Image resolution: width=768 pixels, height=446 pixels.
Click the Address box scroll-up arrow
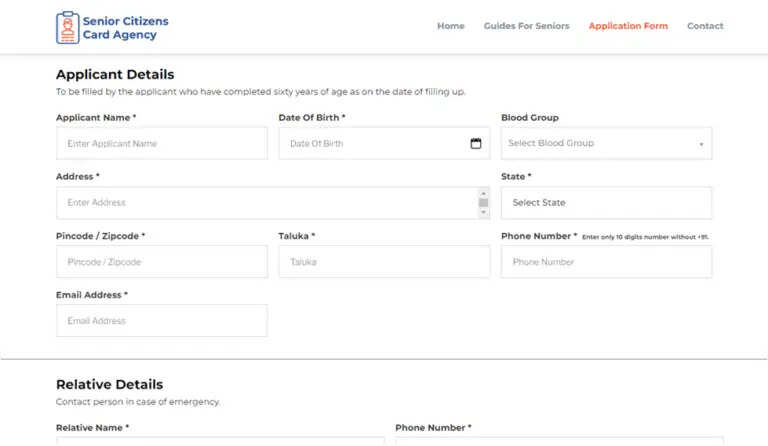(x=483, y=194)
